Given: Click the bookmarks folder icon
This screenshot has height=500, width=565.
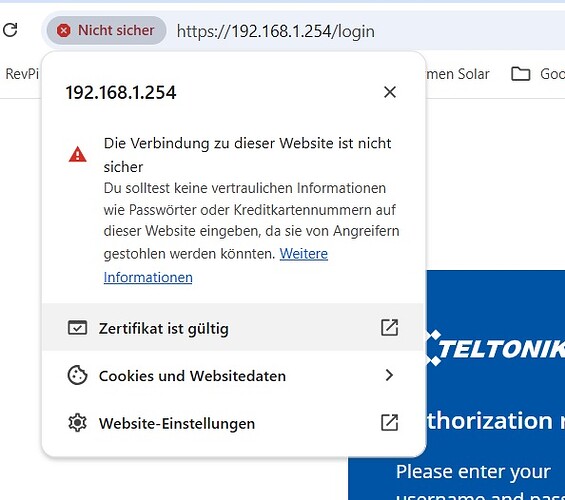Looking at the screenshot, I should click(x=521, y=74).
